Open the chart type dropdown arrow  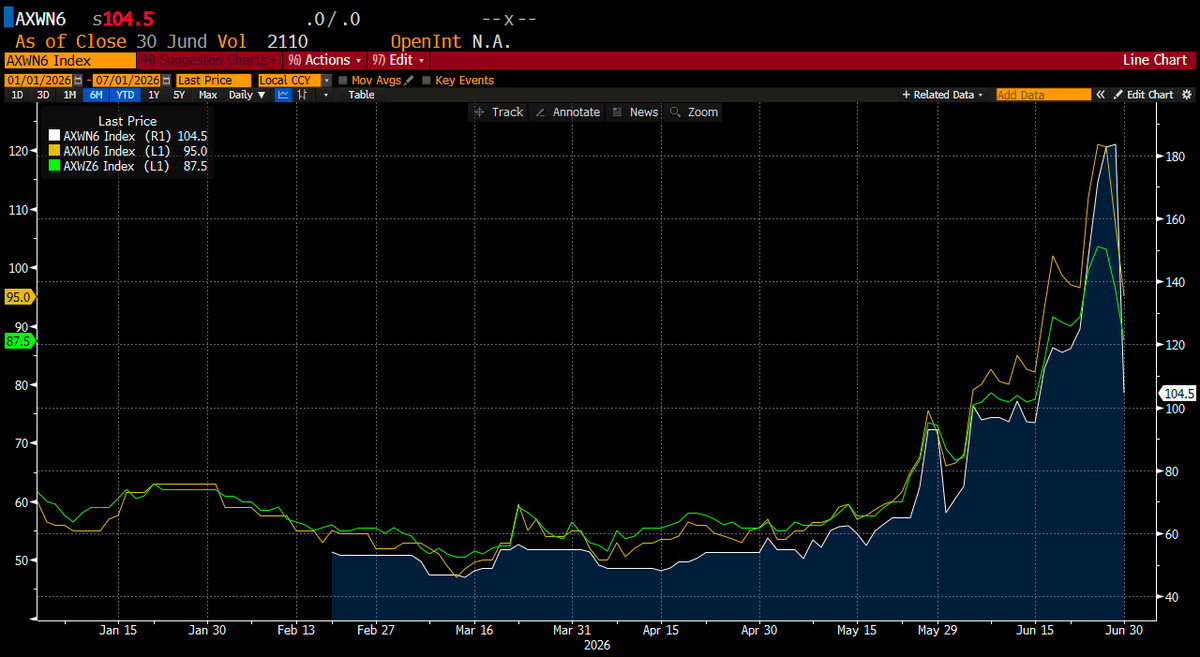(325, 95)
